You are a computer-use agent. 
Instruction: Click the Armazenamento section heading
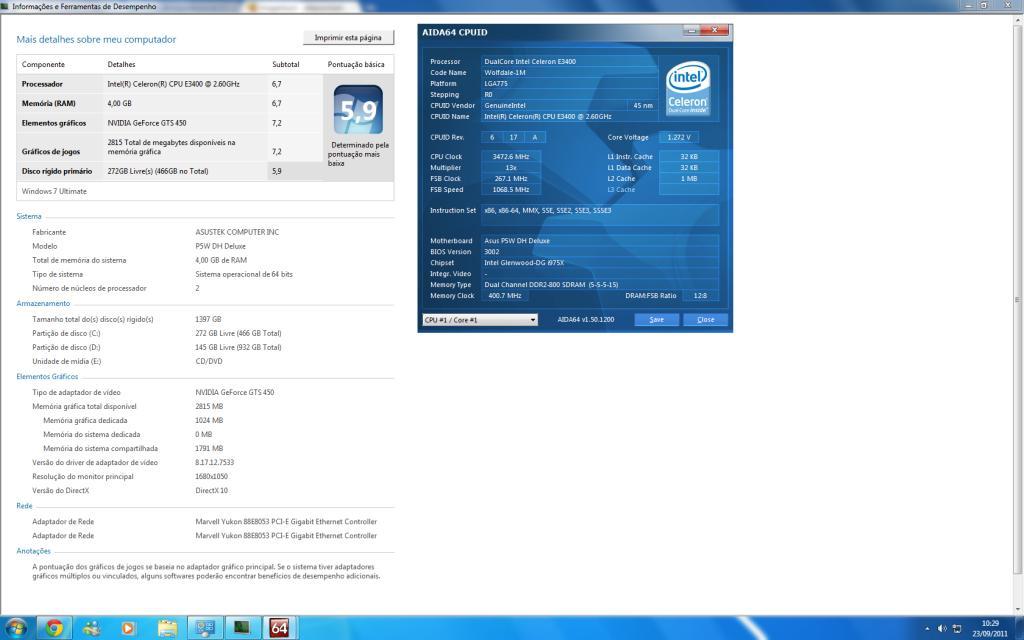(43, 304)
